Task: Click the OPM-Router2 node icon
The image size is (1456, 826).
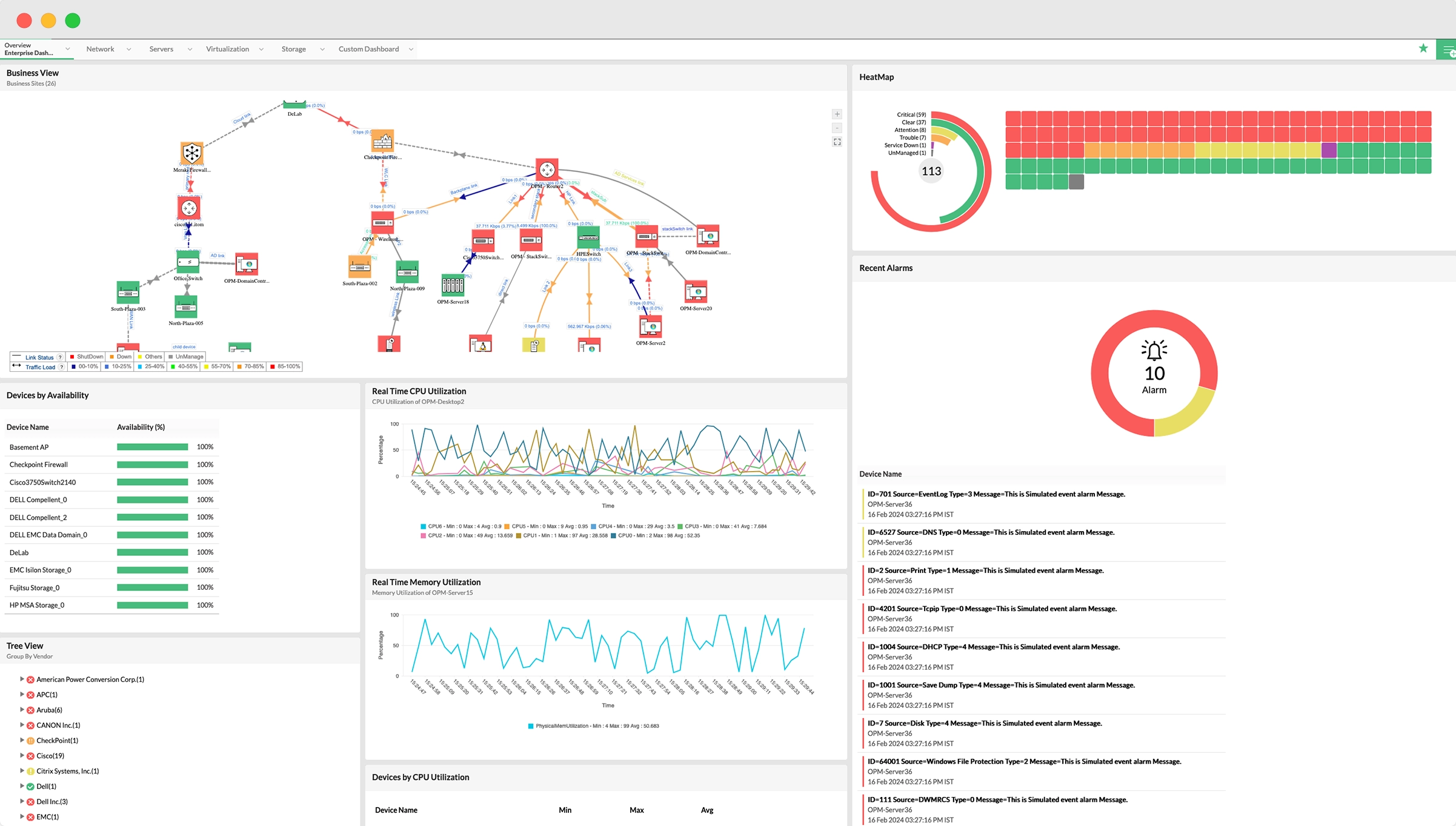Action: click(x=547, y=170)
